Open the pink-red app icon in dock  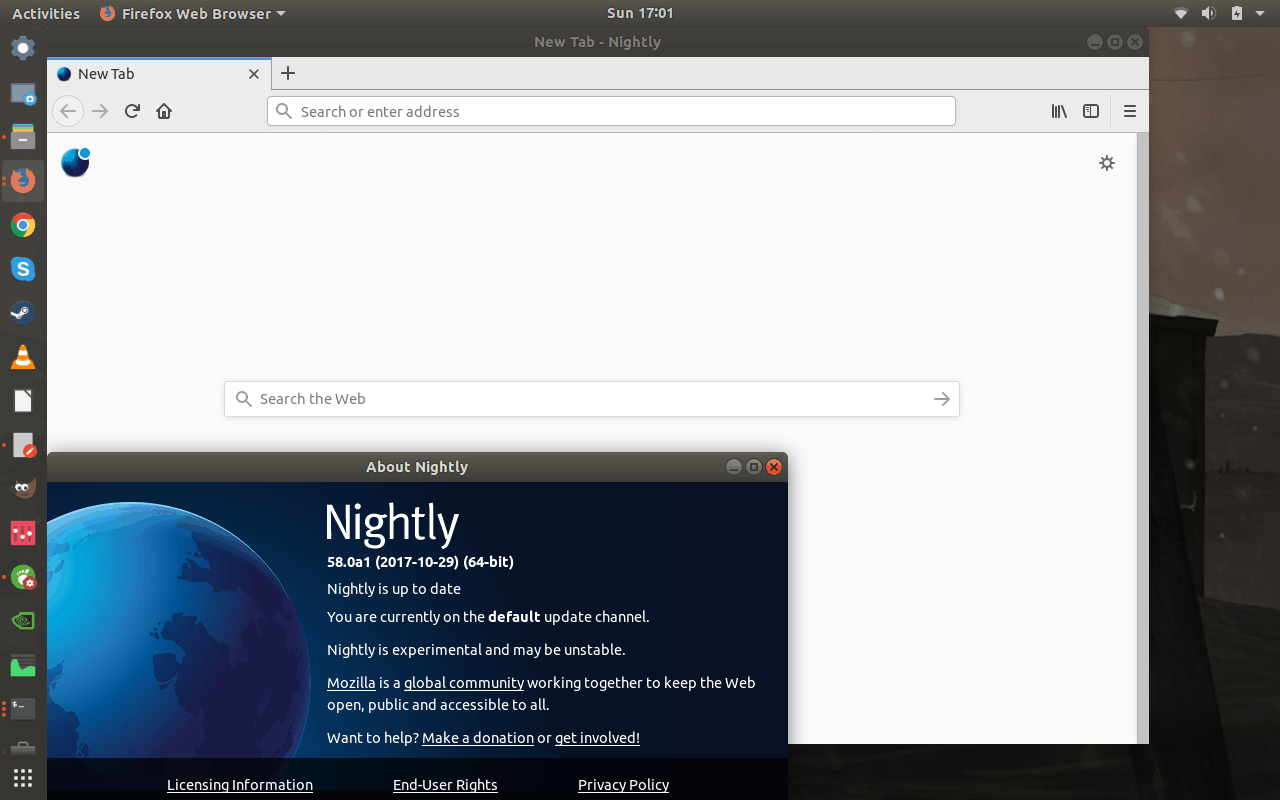tap(23, 533)
